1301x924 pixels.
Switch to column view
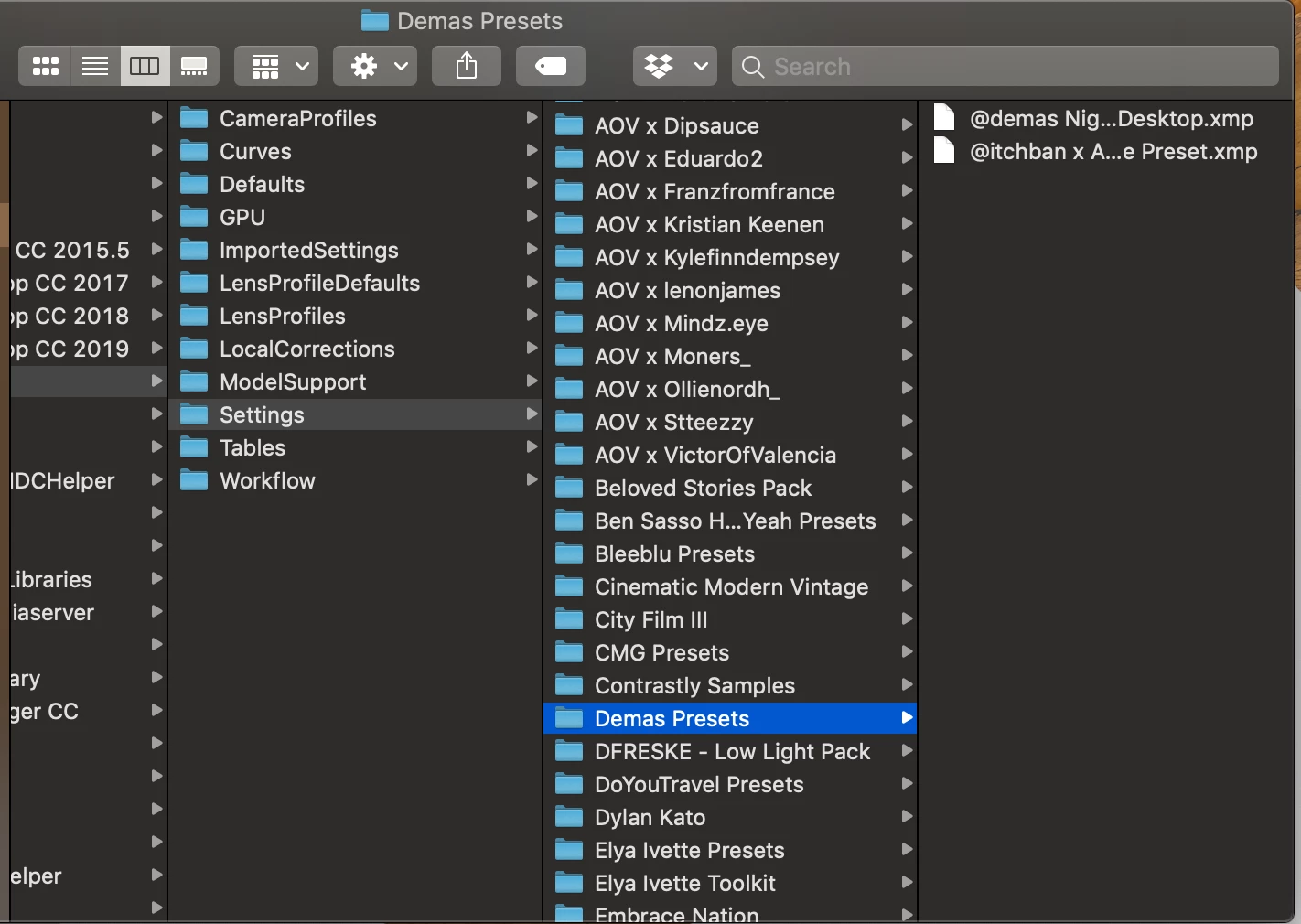[145, 66]
